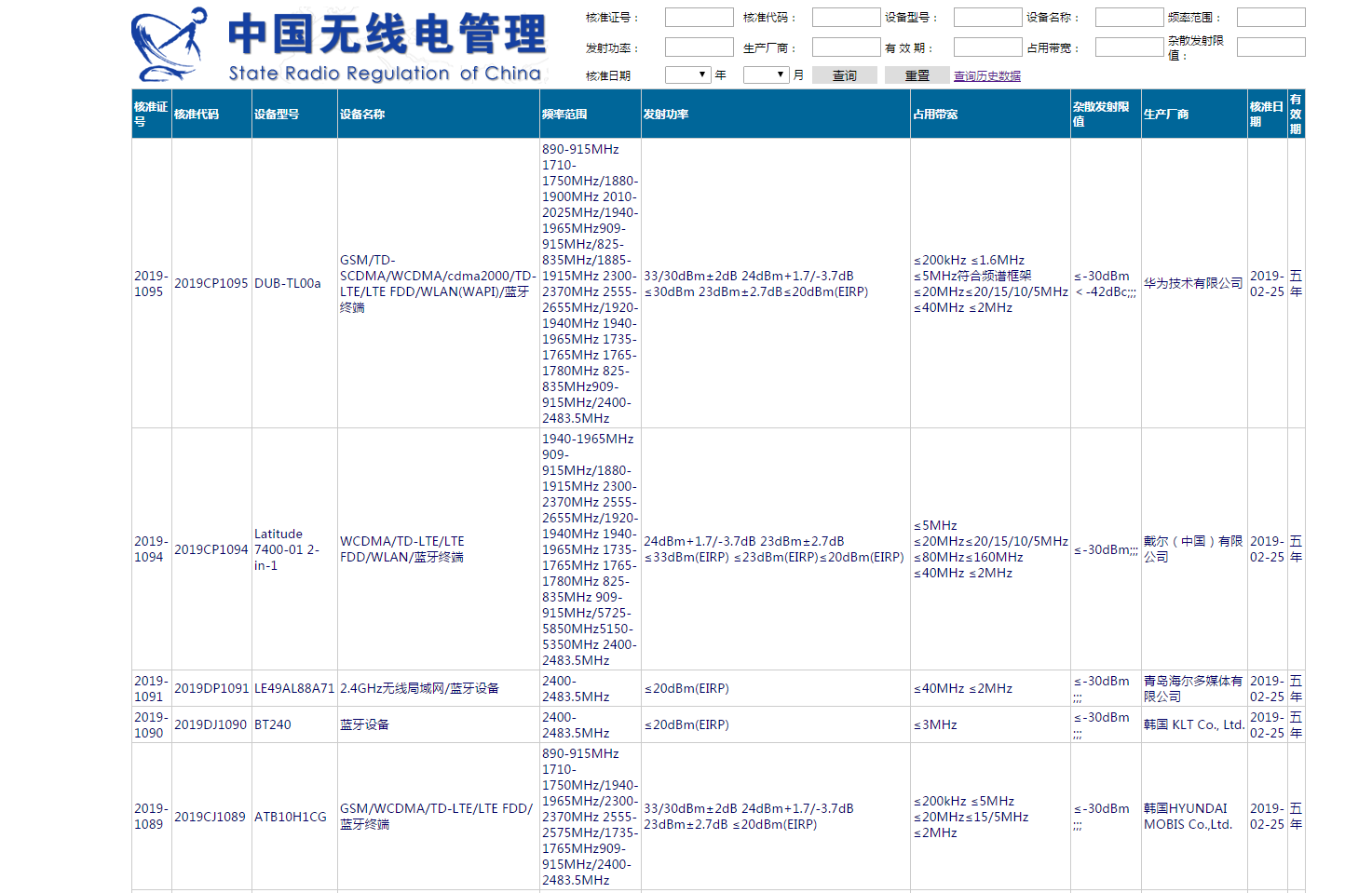Focus the 核准证号 input field

pyautogui.click(x=700, y=18)
